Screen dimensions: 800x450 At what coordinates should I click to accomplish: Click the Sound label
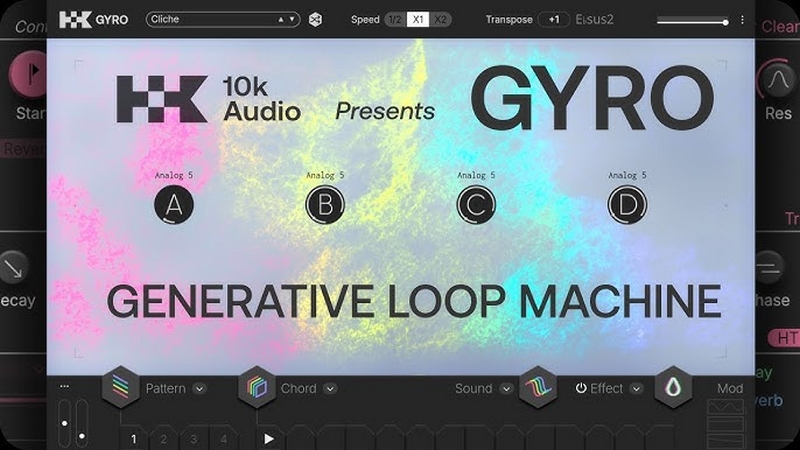473,388
